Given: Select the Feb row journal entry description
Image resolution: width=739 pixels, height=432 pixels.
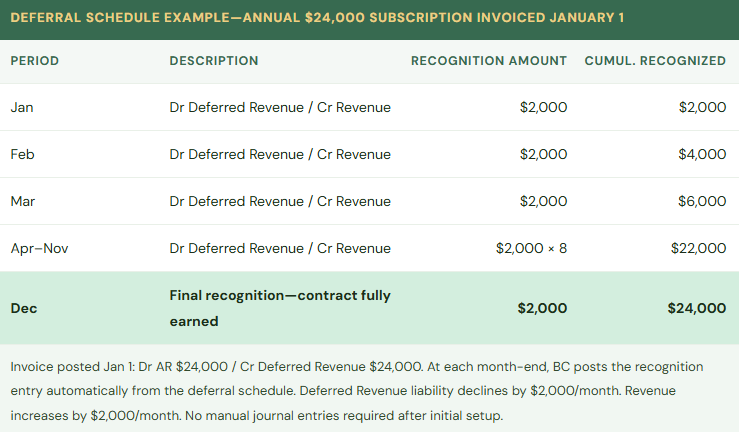Looking at the screenshot, I should tap(280, 154).
